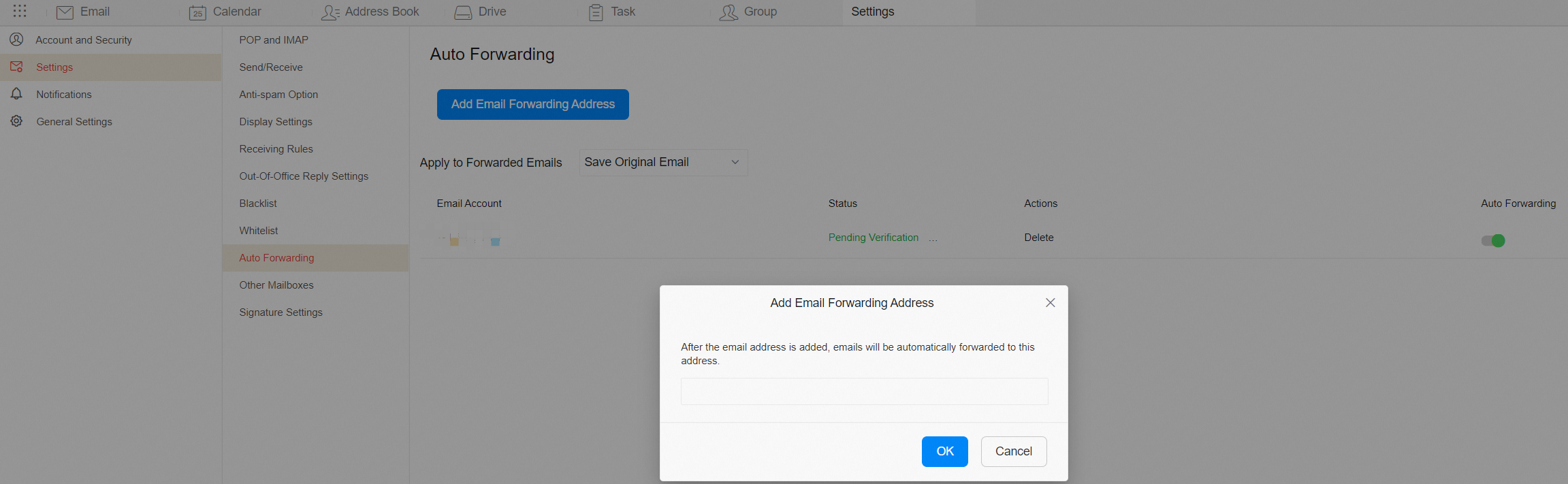This screenshot has height=484, width=1568.
Task: Open the Group people icon
Action: coord(729,12)
